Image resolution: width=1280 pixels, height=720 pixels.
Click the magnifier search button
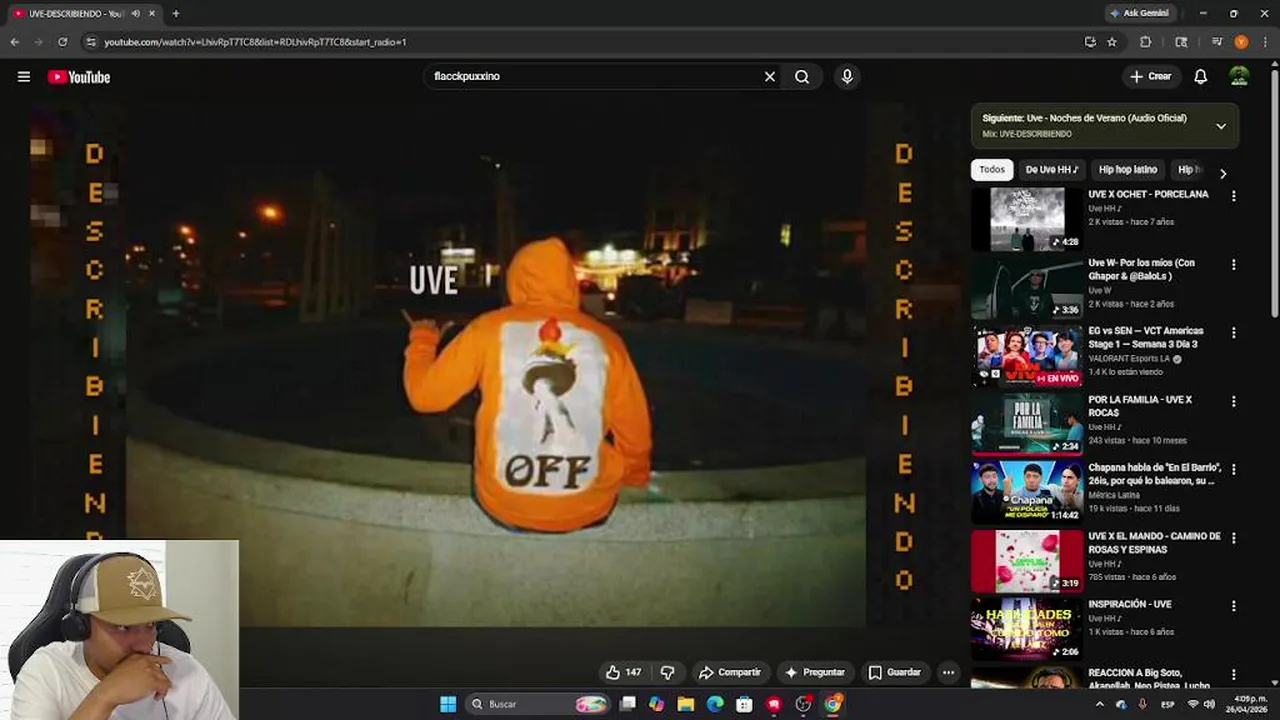point(802,76)
